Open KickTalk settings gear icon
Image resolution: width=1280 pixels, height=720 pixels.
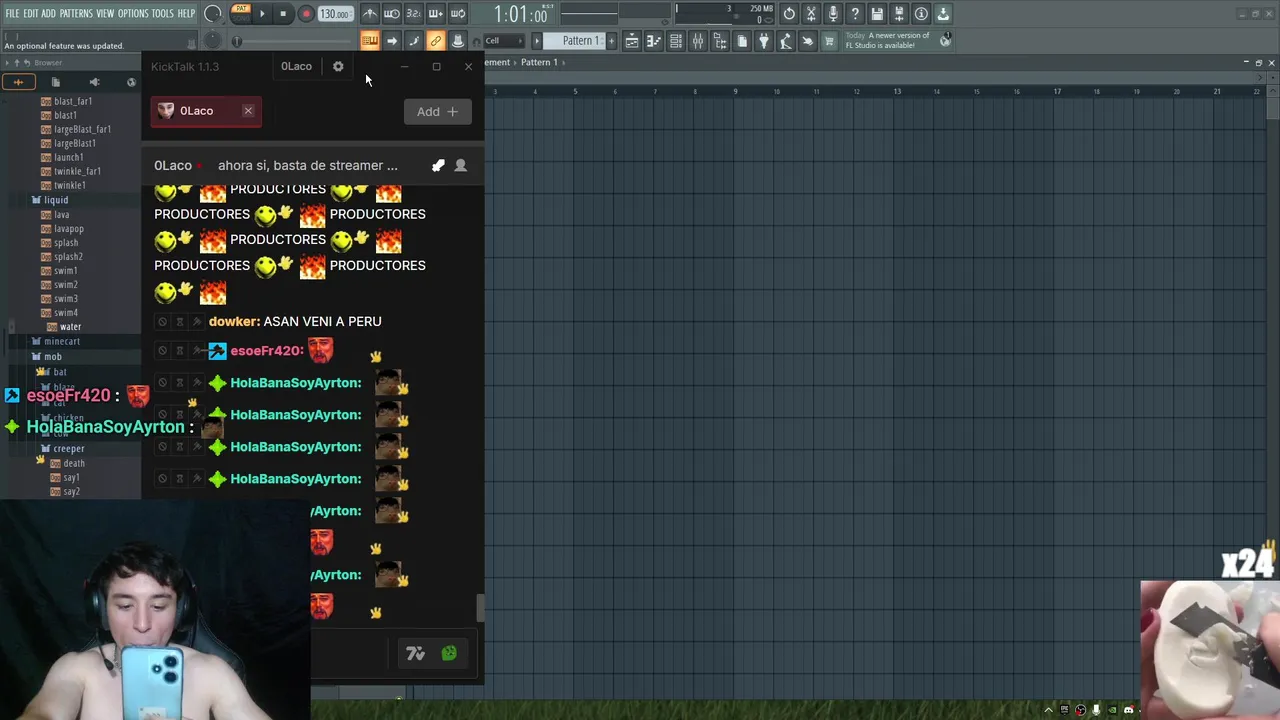tap(338, 66)
